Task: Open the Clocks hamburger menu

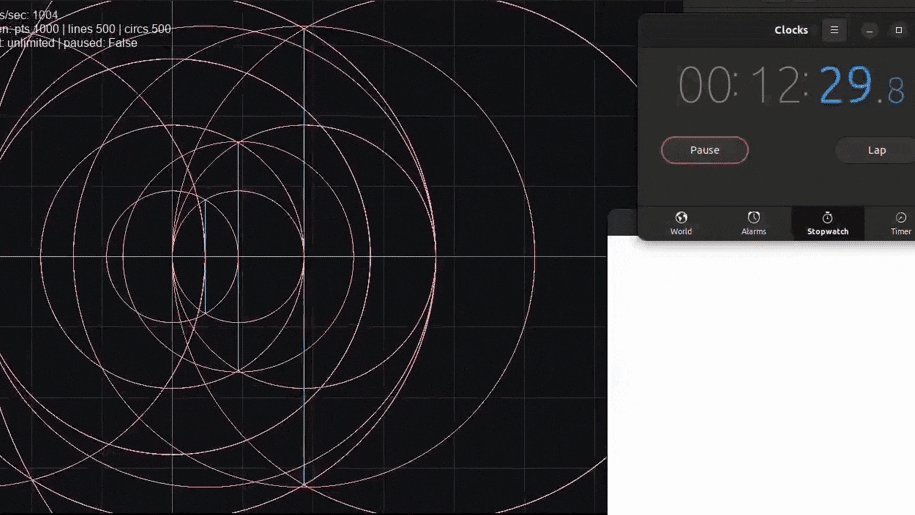Action: pyautogui.click(x=834, y=30)
